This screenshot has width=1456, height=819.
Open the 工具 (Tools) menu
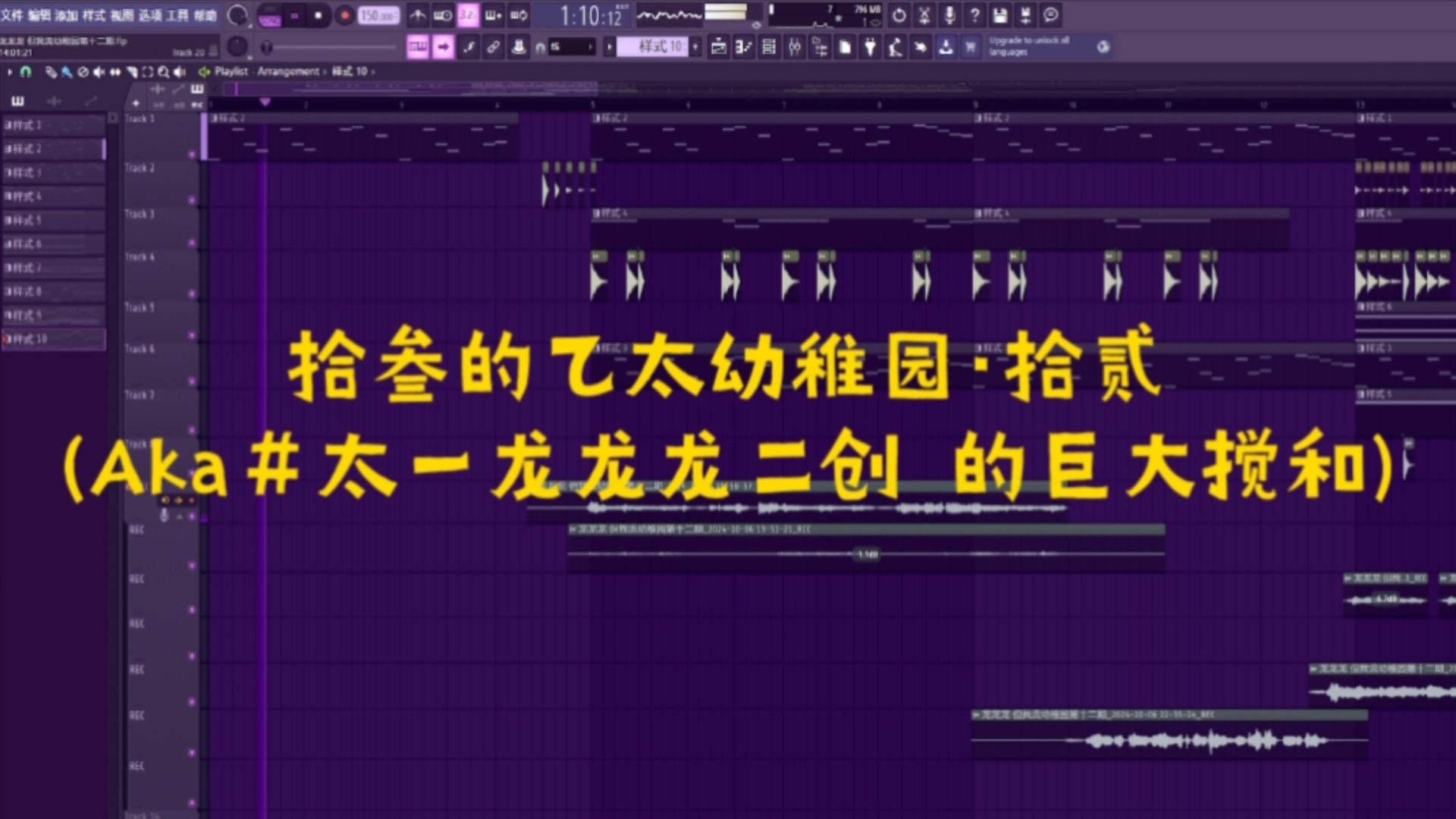tap(177, 15)
